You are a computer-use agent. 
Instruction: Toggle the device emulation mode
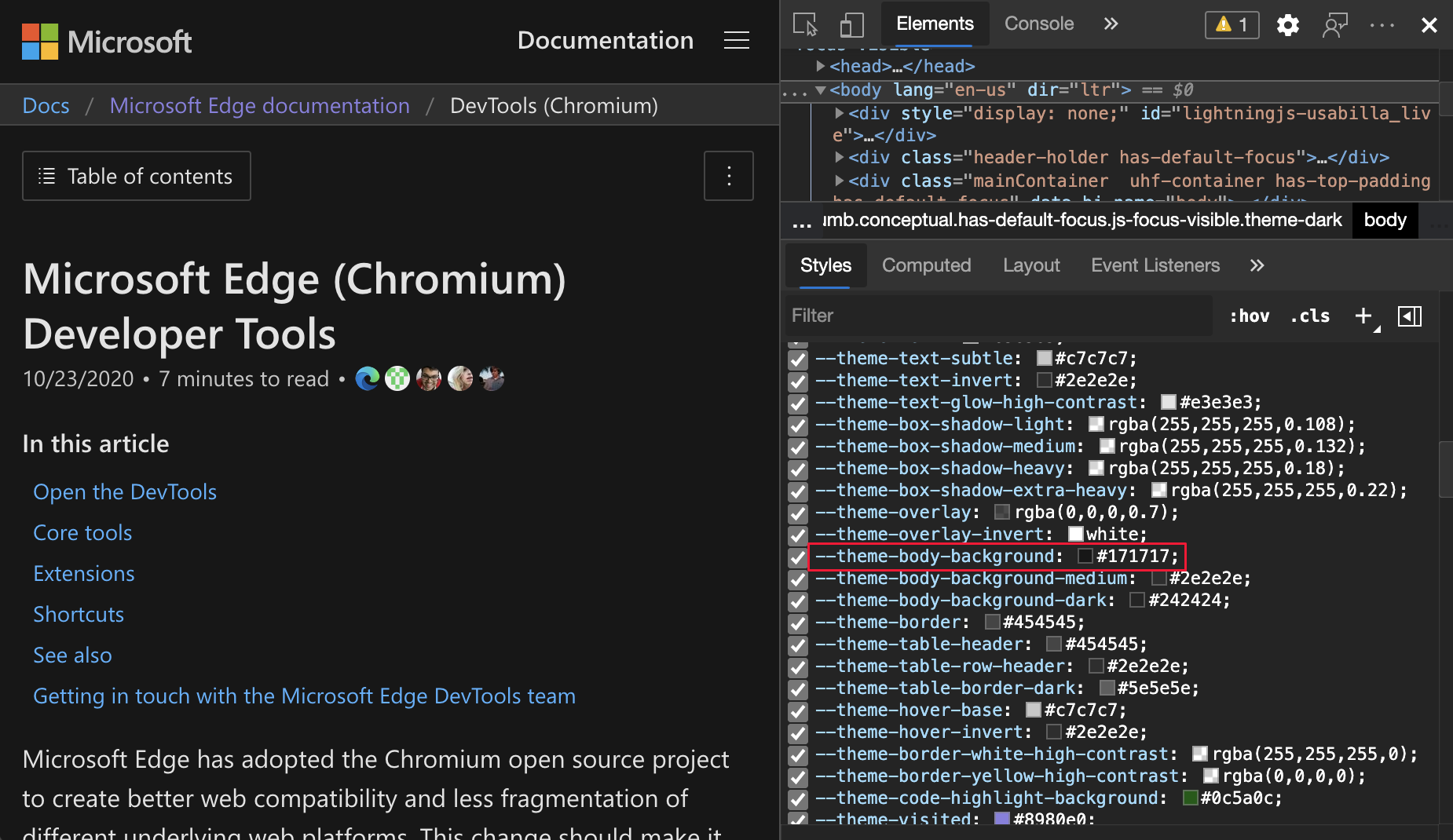[x=852, y=24]
